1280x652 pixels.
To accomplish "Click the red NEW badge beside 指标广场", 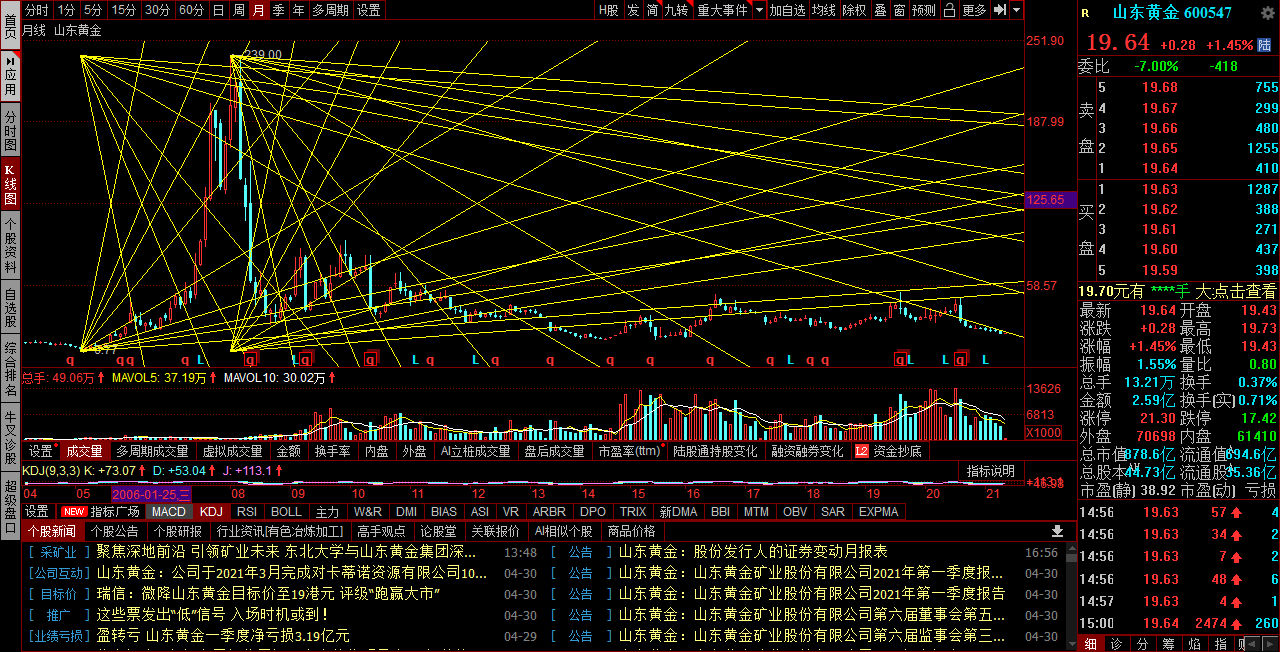I will [x=74, y=511].
